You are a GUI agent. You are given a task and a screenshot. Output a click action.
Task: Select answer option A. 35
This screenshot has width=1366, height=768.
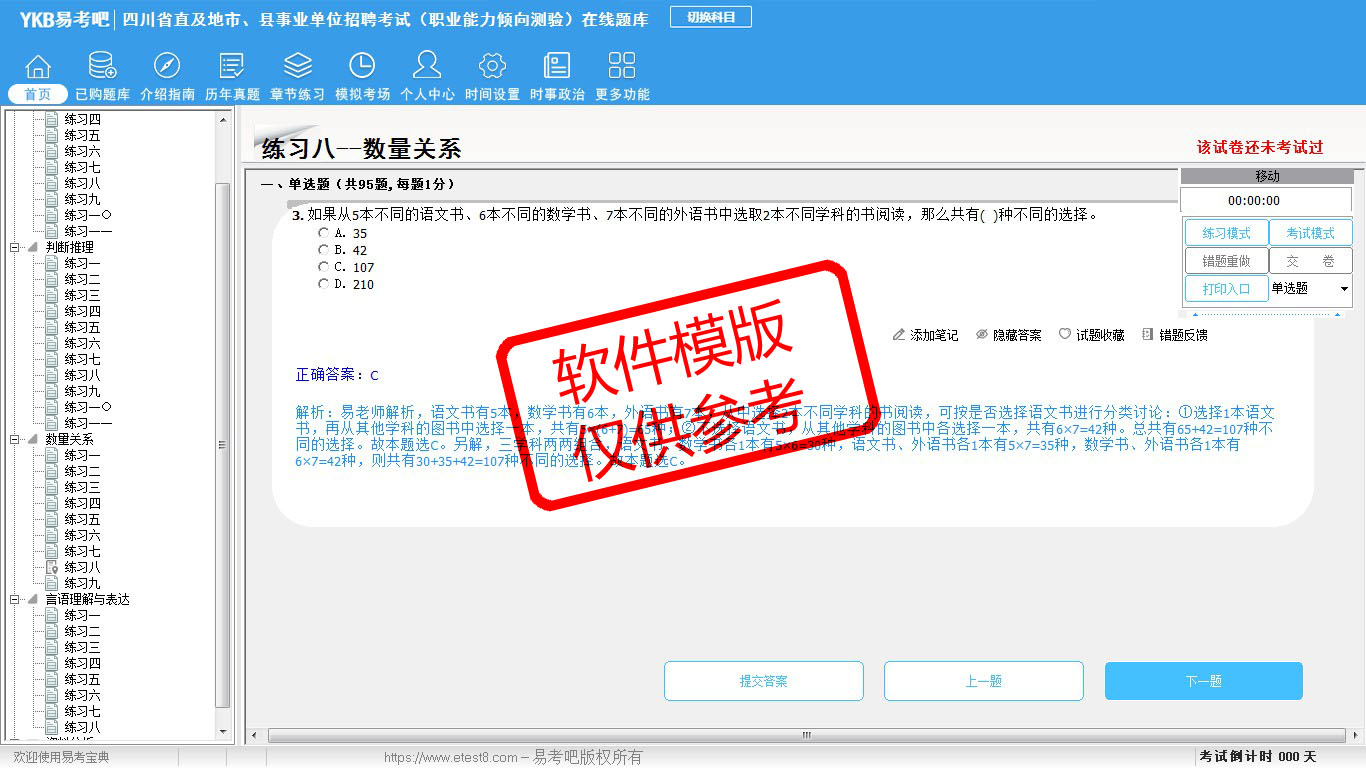coord(323,233)
